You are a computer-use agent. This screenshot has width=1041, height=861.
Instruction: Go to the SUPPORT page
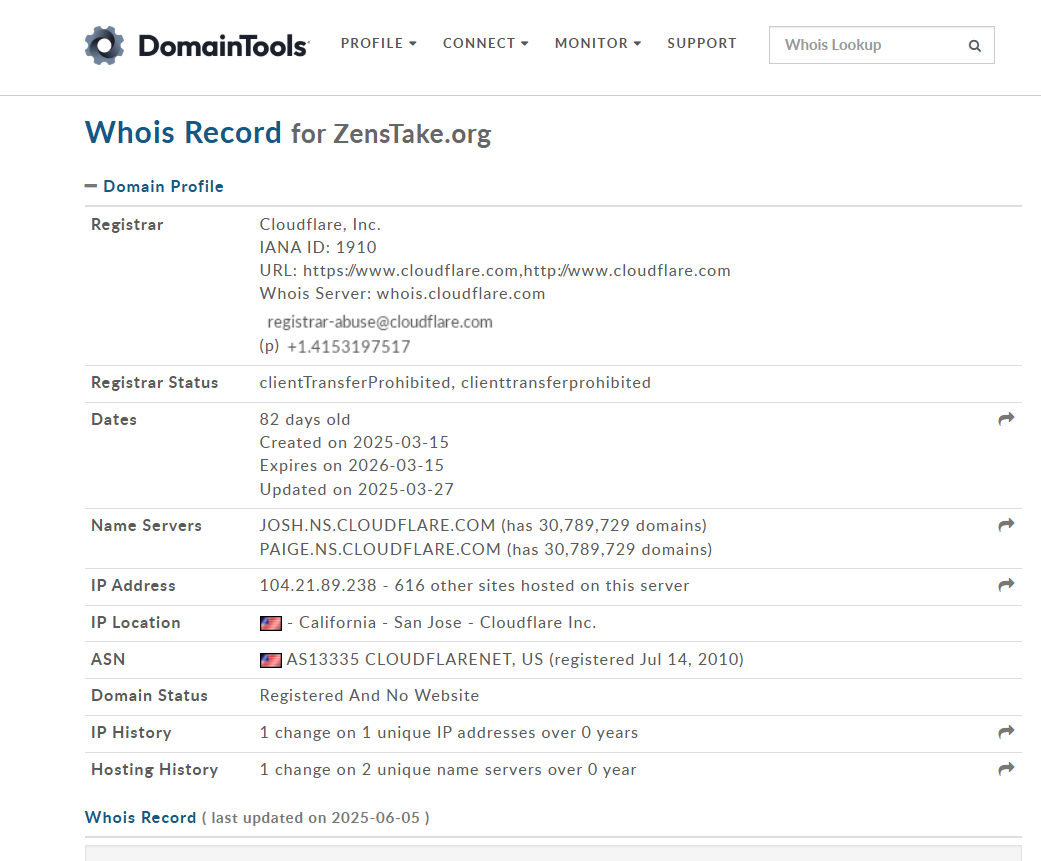(702, 43)
